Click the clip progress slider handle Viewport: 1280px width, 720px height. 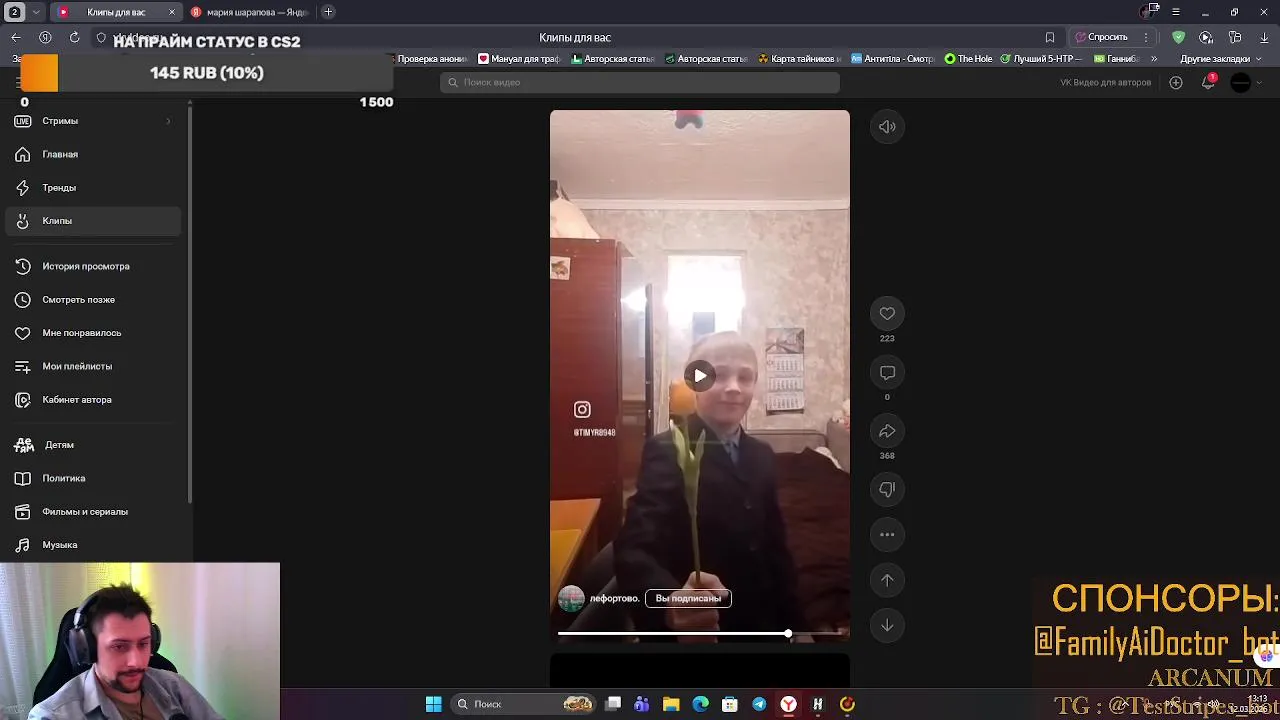tap(788, 634)
